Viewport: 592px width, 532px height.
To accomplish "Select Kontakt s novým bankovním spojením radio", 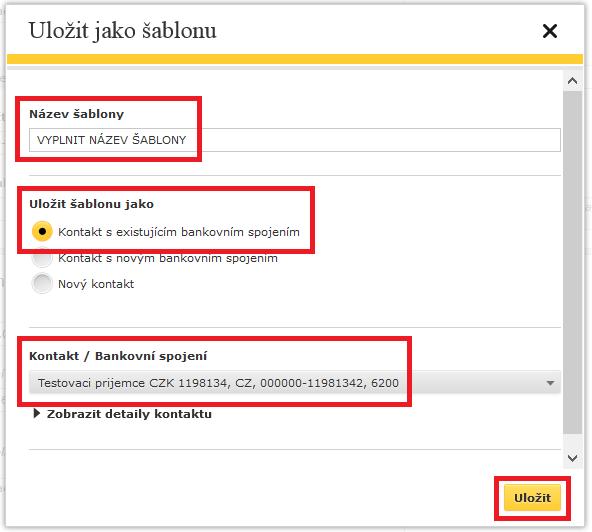I will tap(42, 258).
